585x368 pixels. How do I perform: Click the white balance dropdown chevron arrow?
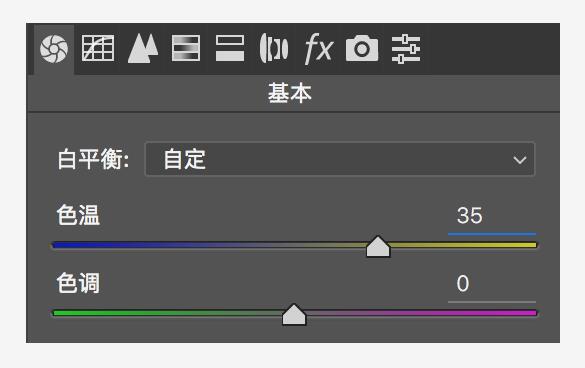point(520,160)
